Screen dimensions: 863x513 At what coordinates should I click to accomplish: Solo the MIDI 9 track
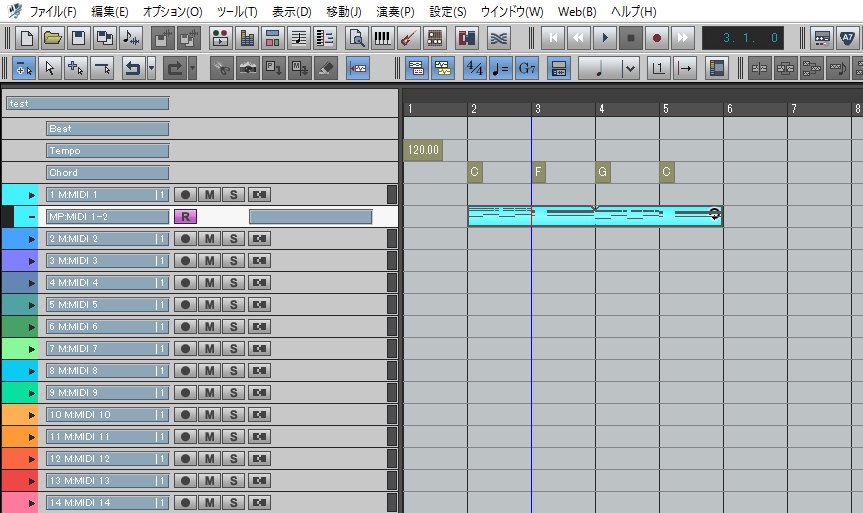click(x=234, y=392)
